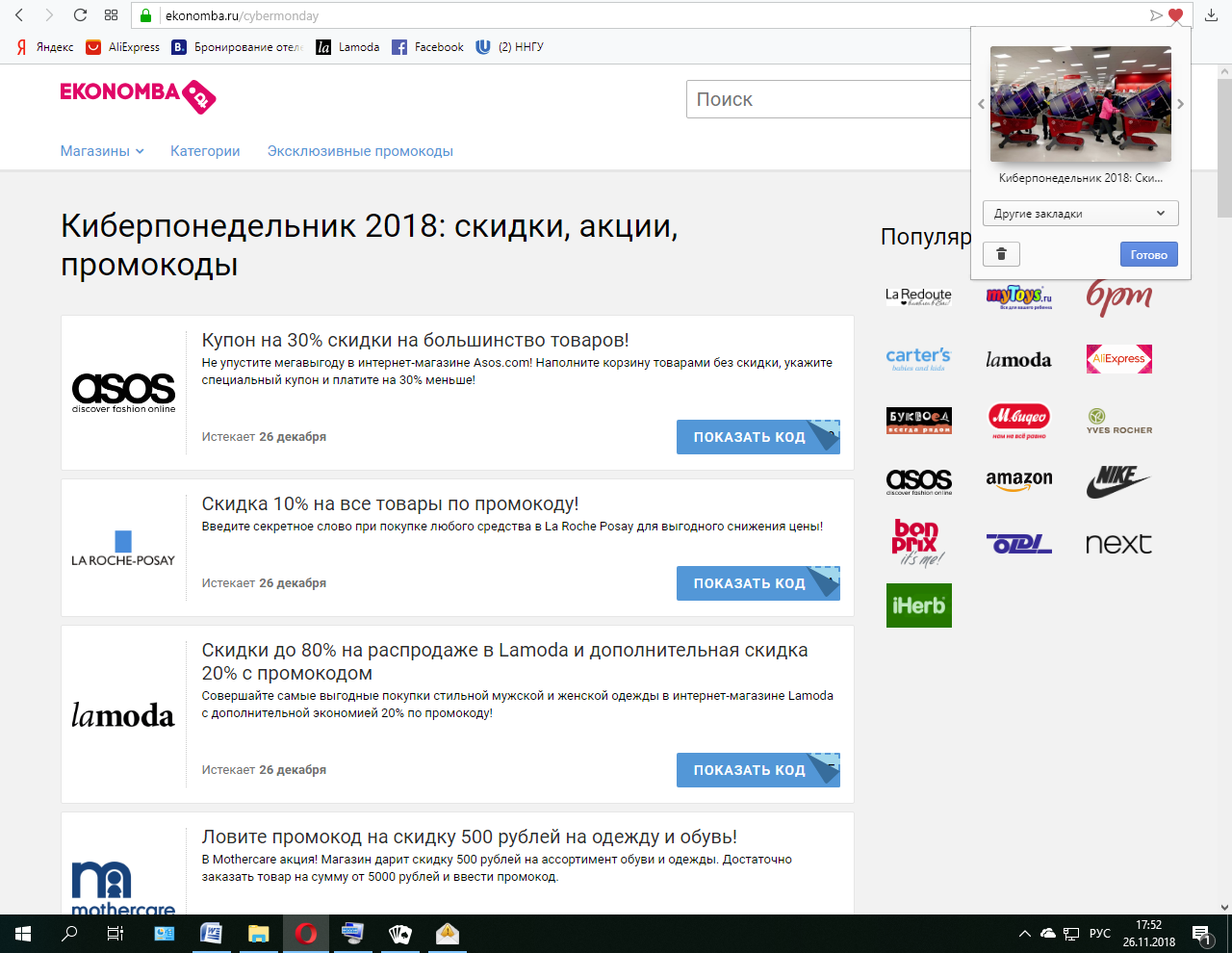Click the green lock security icon
1232x953 pixels.
(x=146, y=15)
